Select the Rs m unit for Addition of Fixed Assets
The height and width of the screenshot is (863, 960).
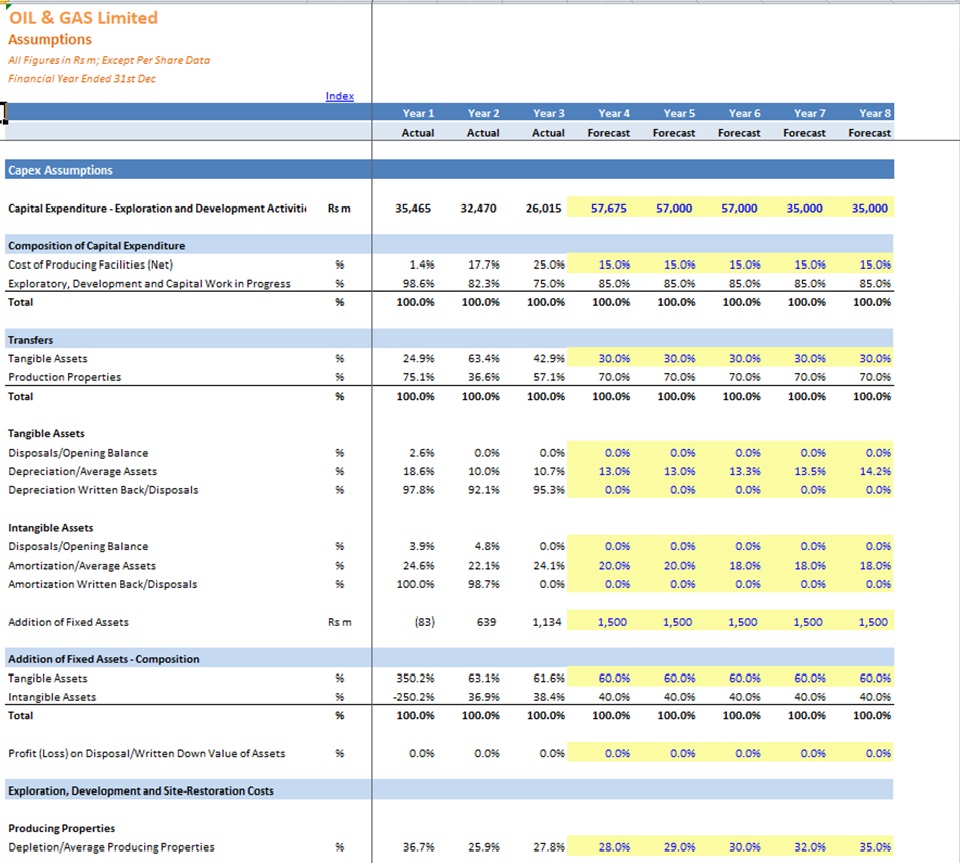tap(339, 622)
